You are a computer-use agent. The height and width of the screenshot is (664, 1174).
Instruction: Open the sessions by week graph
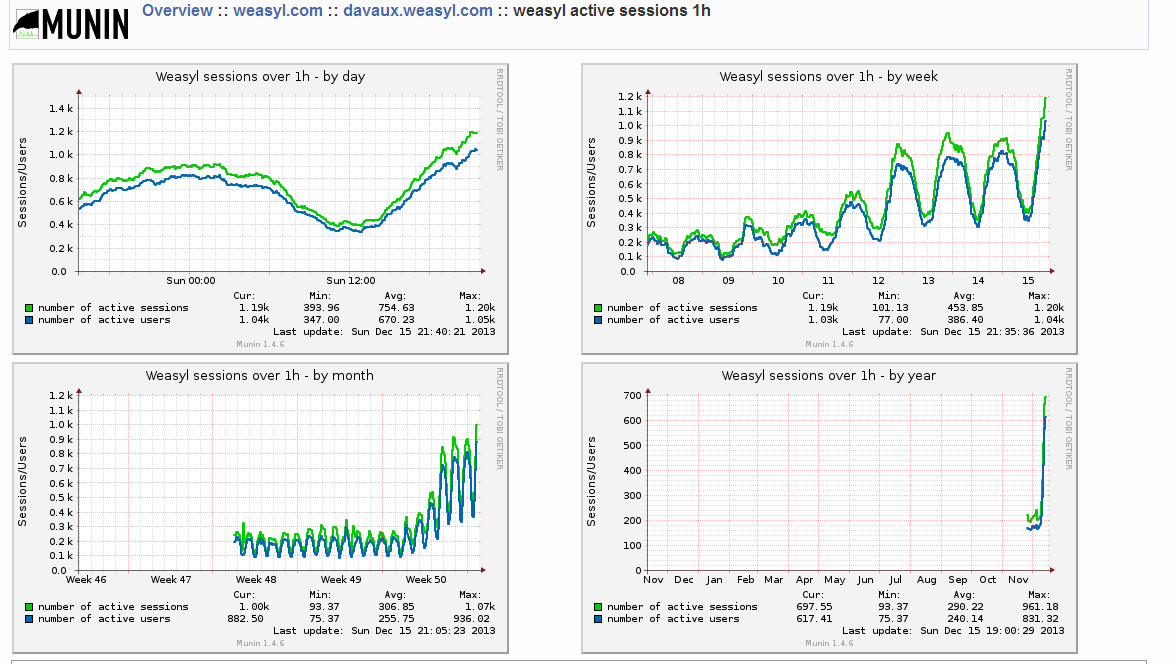click(x=830, y=209)
